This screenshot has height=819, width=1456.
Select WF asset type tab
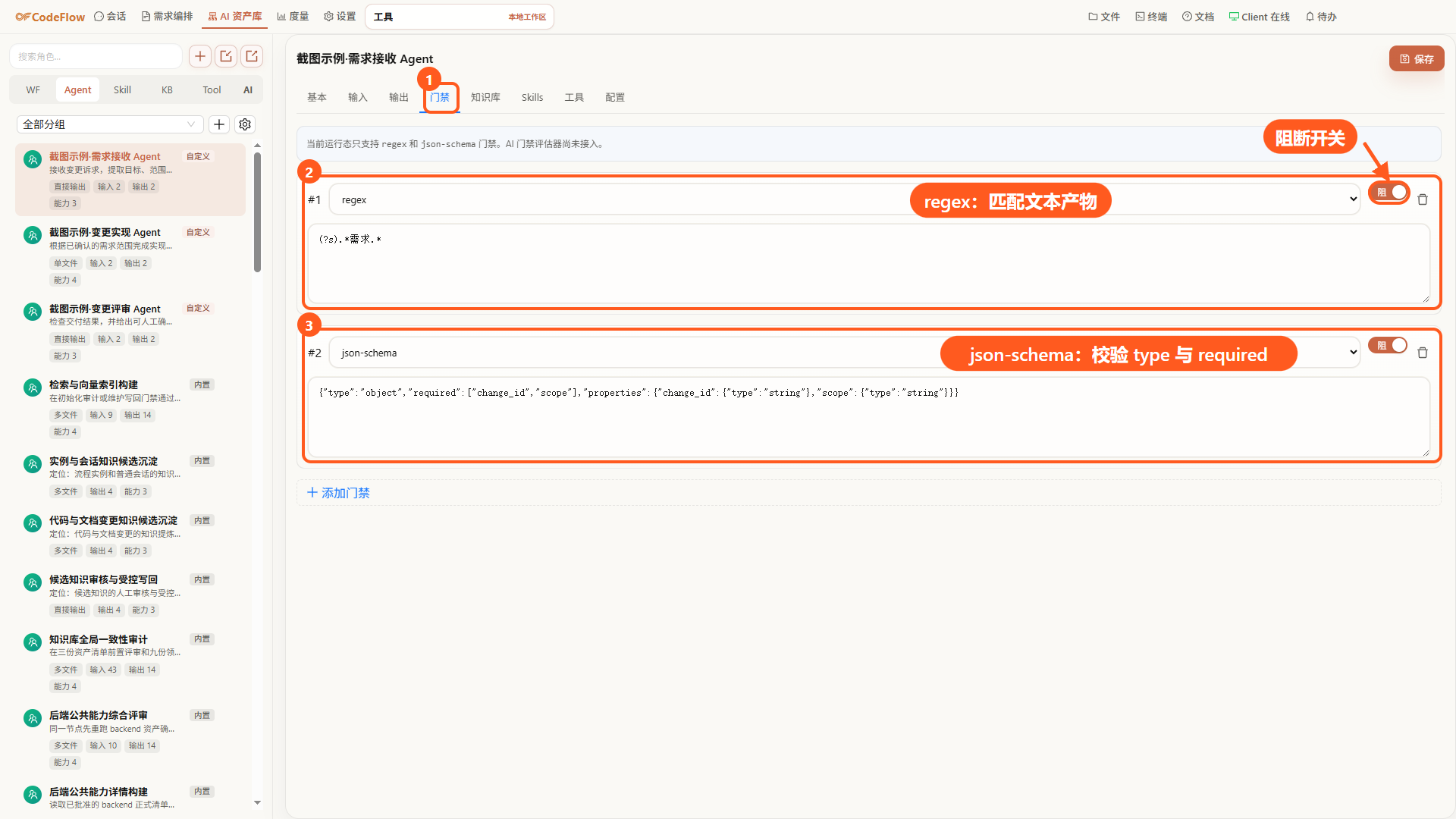pos(33,89)
